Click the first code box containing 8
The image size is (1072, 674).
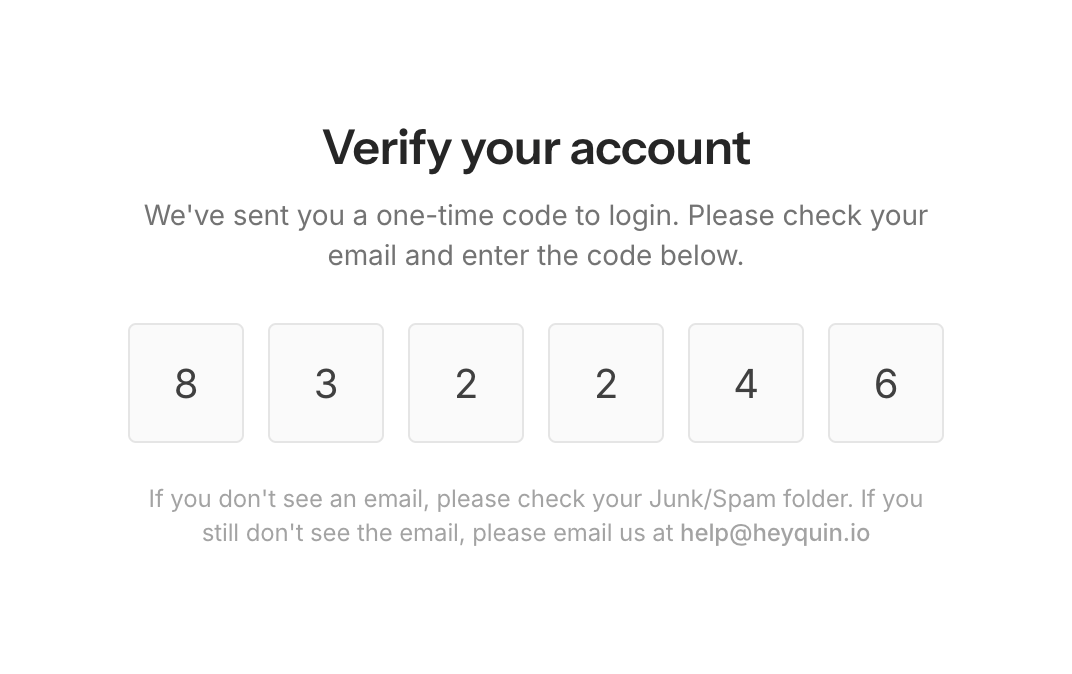click(186, 383)
